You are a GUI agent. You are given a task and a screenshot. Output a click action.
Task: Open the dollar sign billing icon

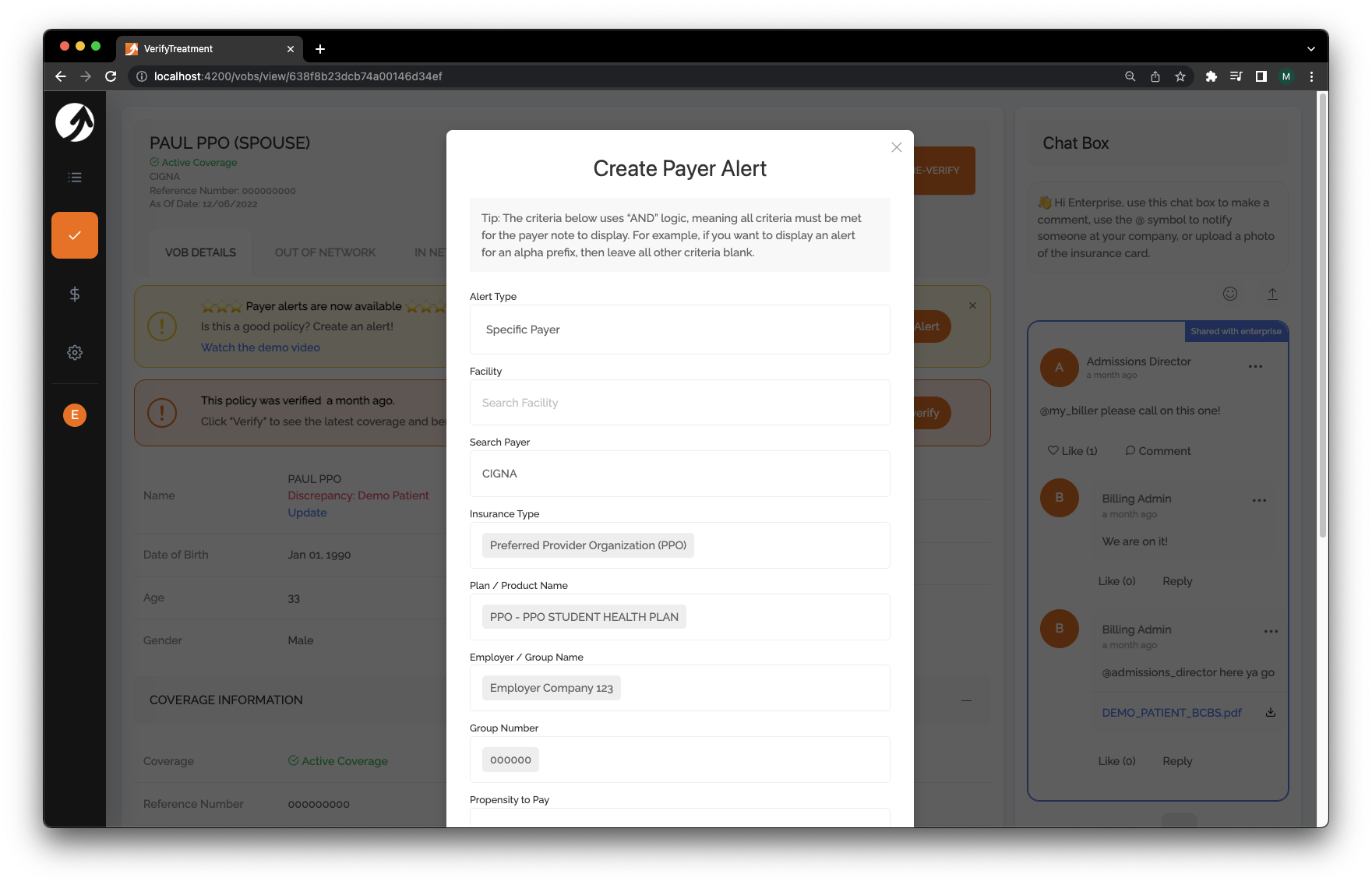pos(75,294)
